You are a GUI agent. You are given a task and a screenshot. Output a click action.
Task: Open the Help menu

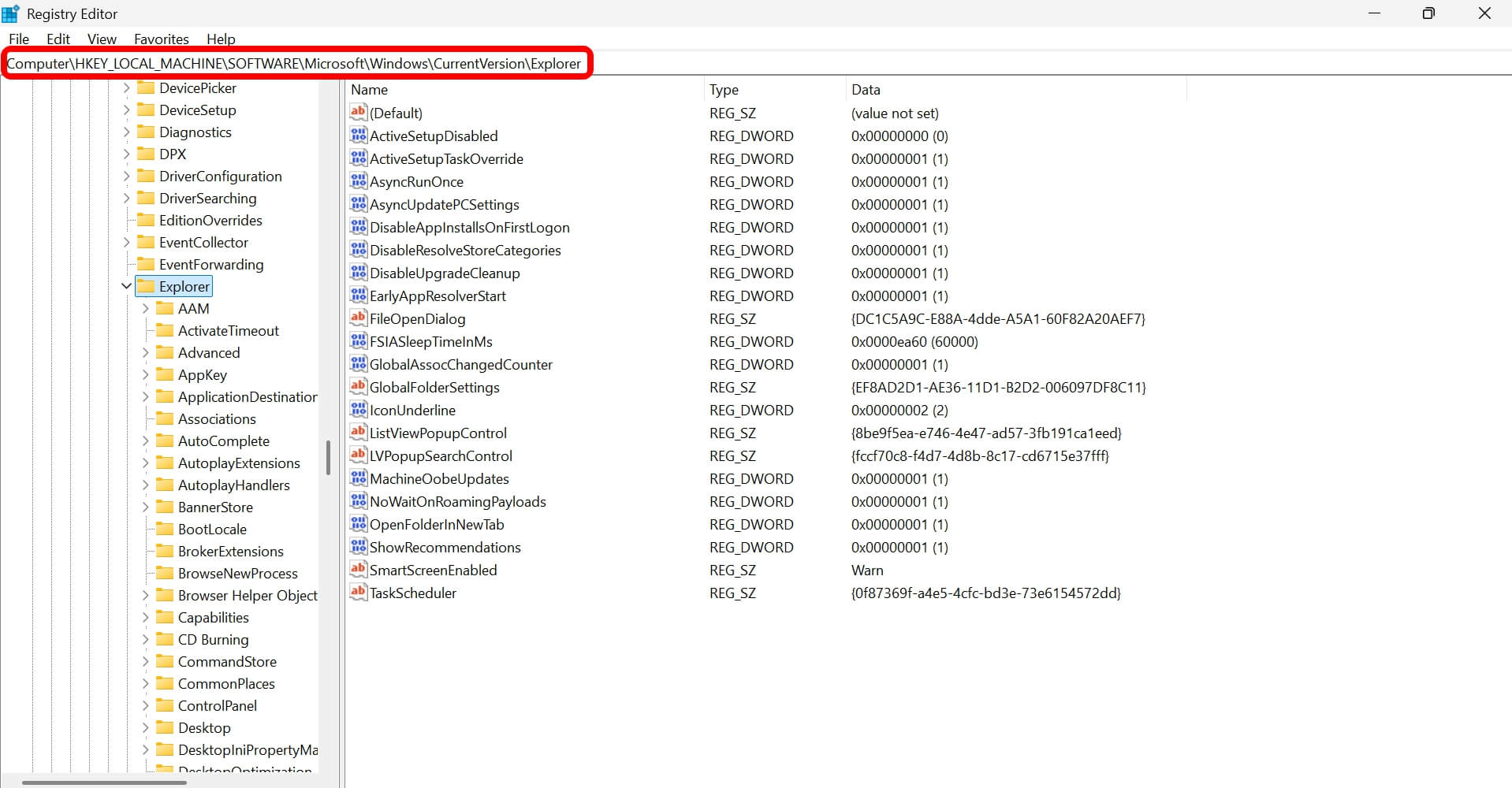point(221,39)
